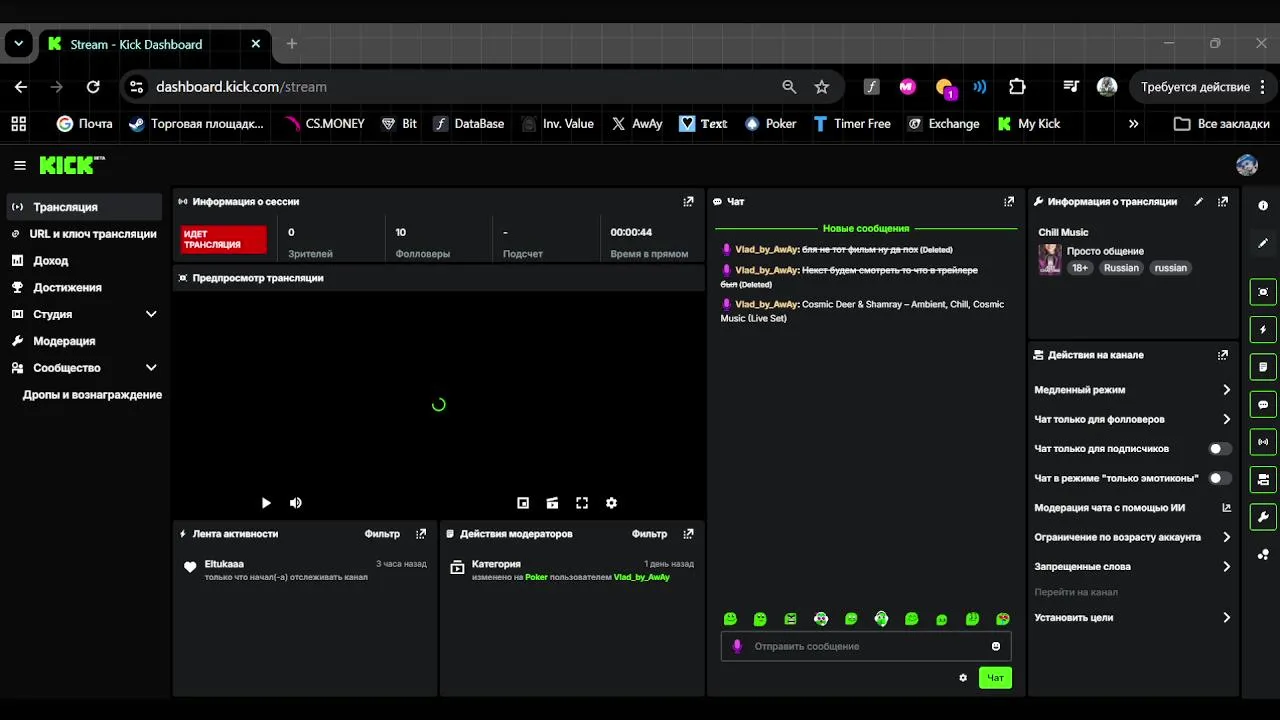This screenshot has height=720, width=1280.
Task: Toggle stream preview widget in right sidebar
Action: click(1263, 292)
